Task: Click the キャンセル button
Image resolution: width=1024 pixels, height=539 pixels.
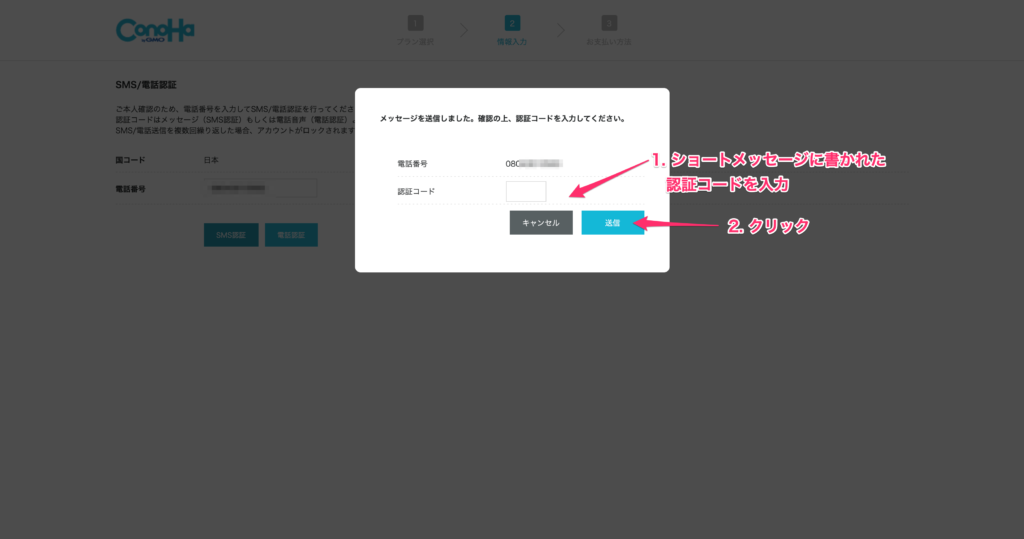Action: point(541,223)
